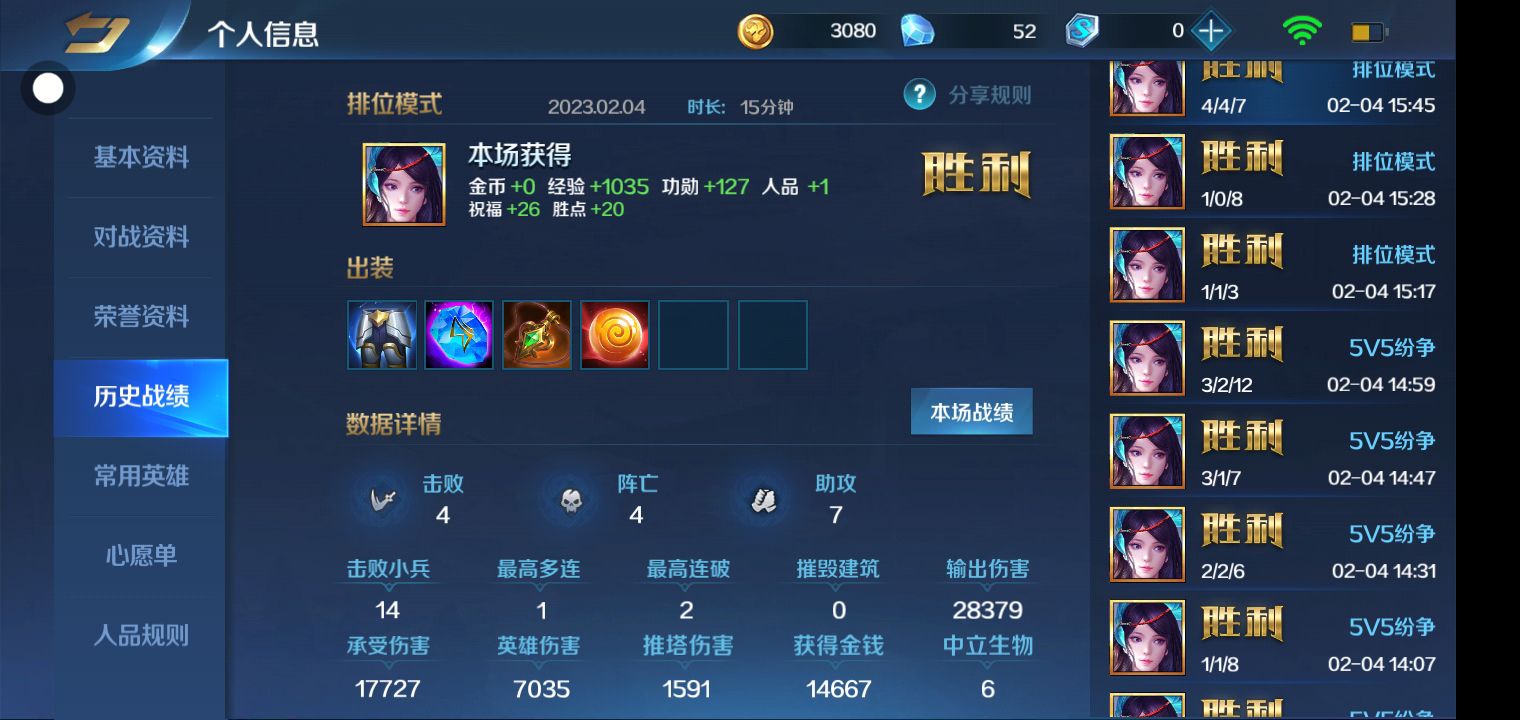Tap the armored boots equipment icon
Screen dimensions: 1520x720
point(382,335)
